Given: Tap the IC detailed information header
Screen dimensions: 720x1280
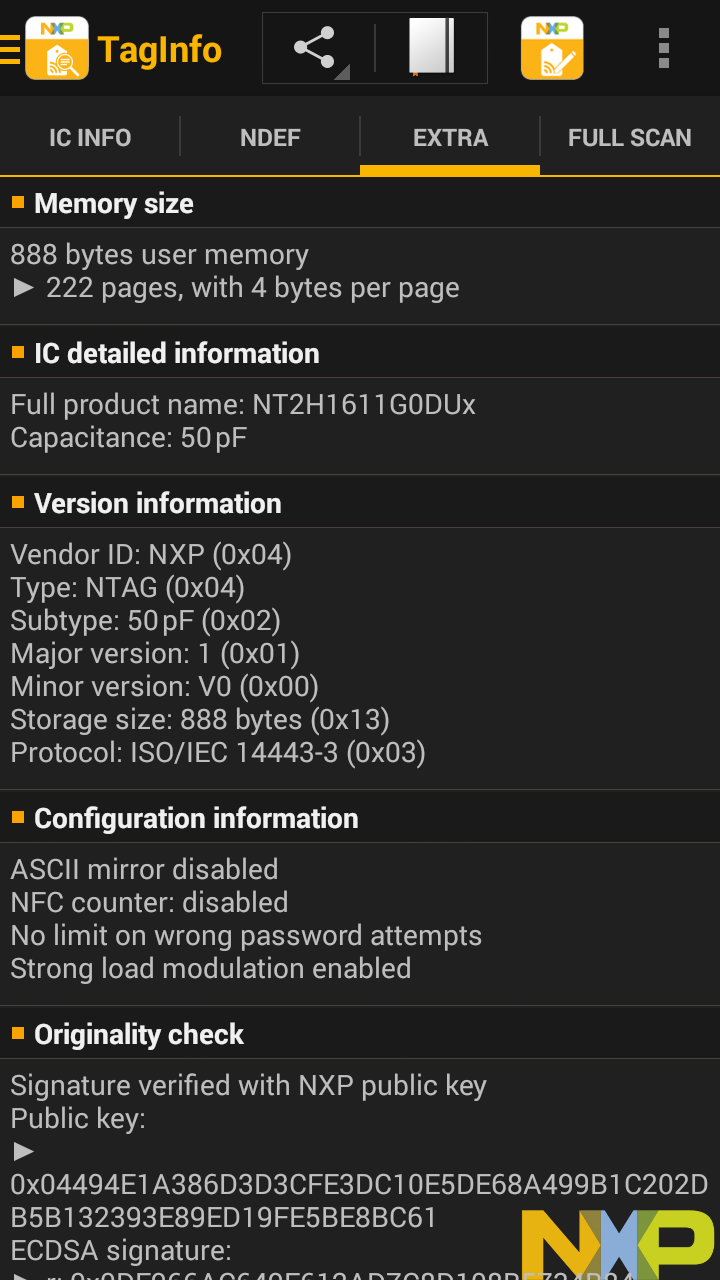Looking at the screenshot, I should point(177,353).
